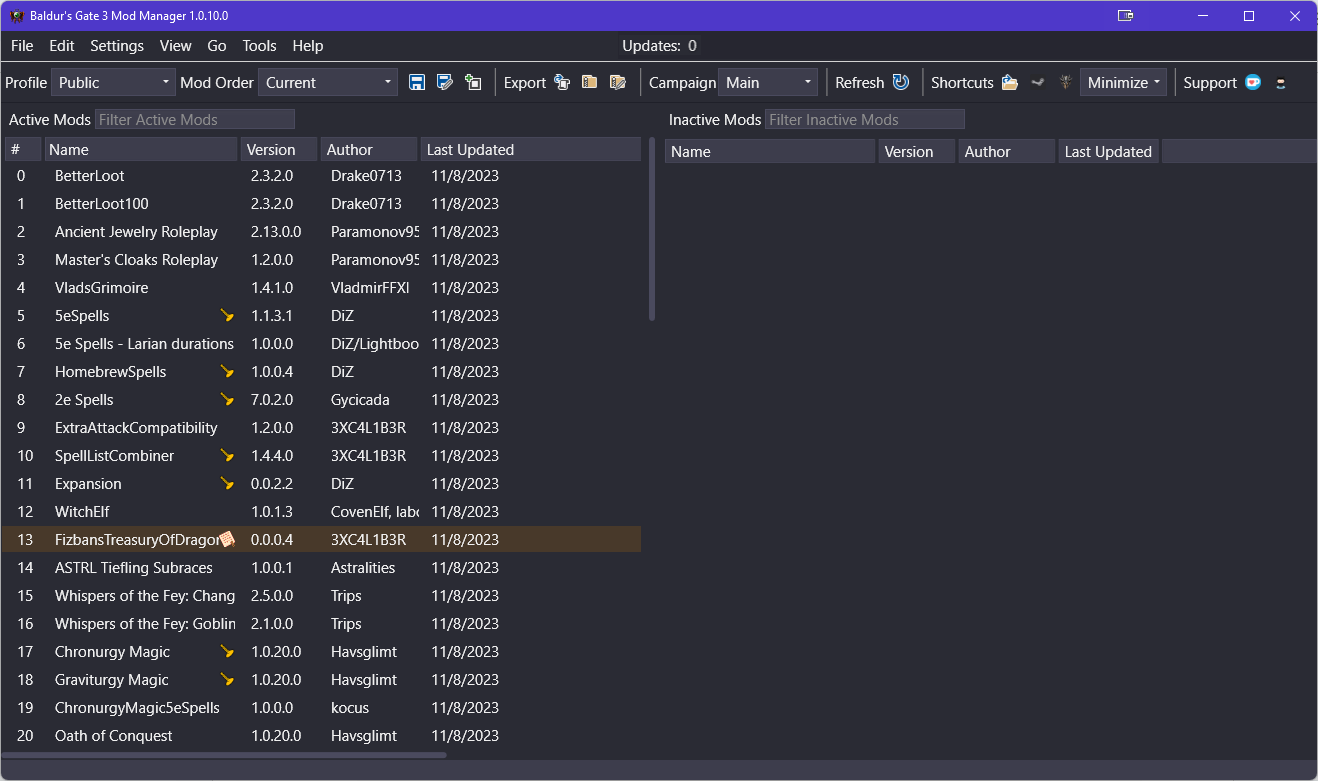Click the # index column header
1318x781 pixels.
(x=23, y=149)
